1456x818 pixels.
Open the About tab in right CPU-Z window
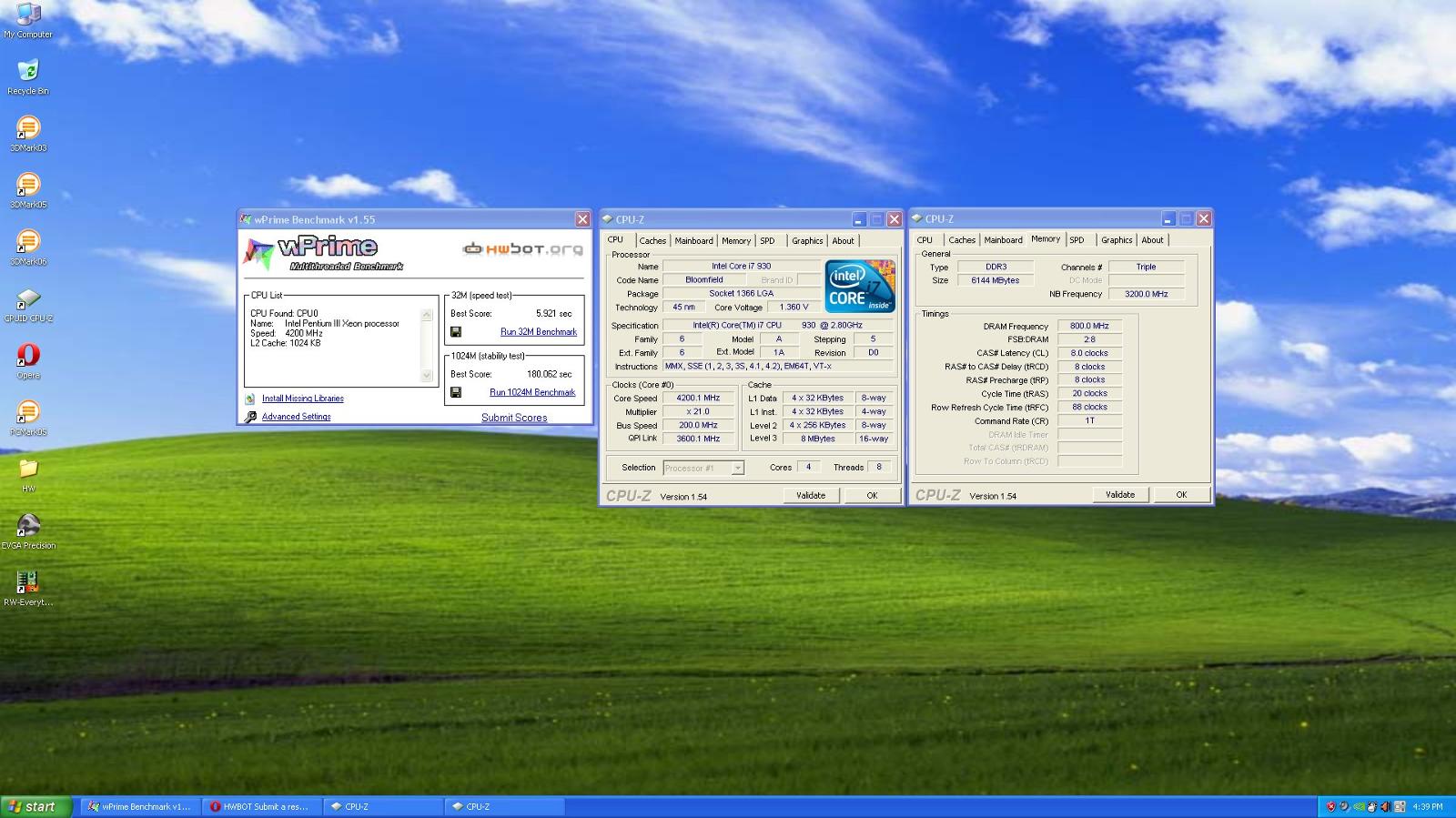[x=1153, y=240]
